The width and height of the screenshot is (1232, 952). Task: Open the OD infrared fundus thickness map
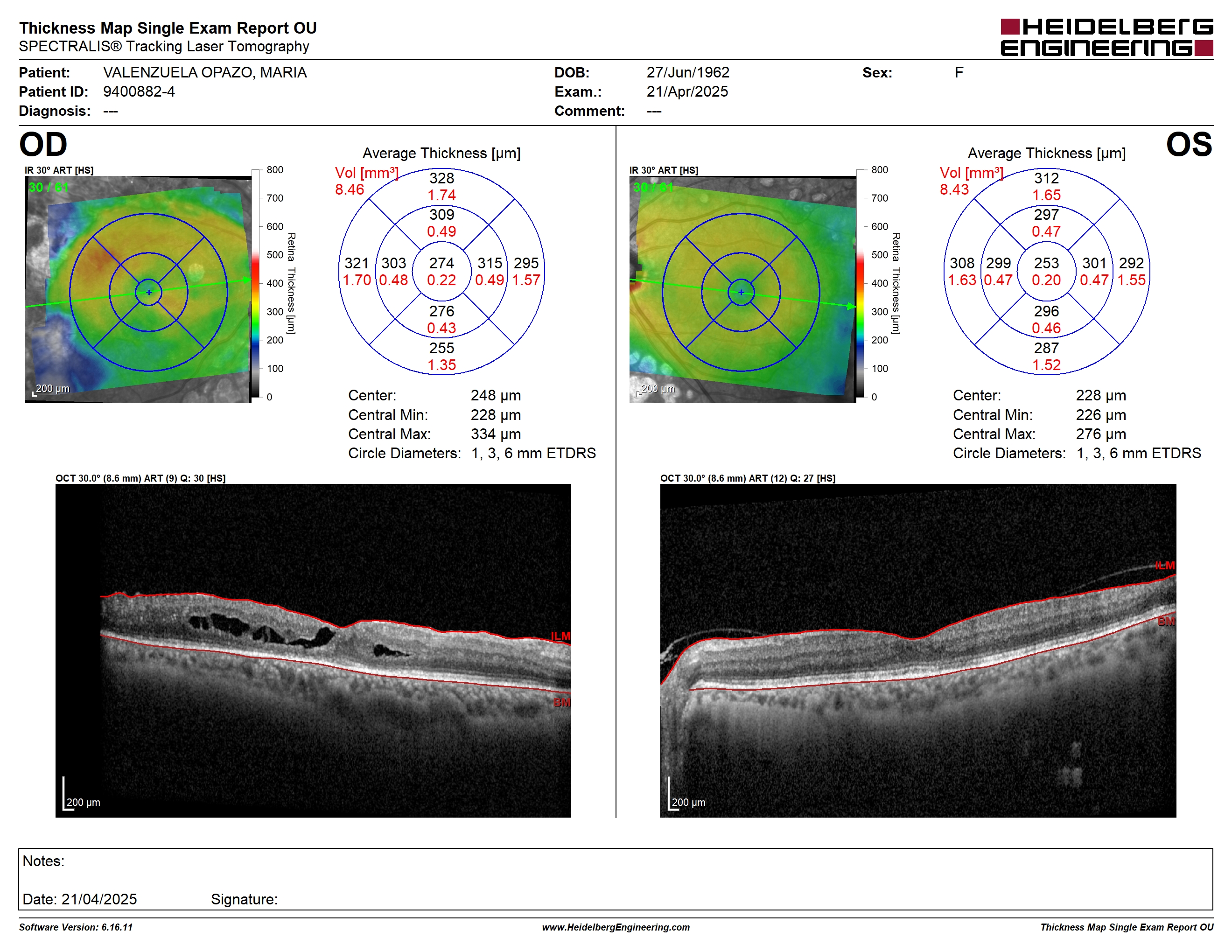coord(138,289)
